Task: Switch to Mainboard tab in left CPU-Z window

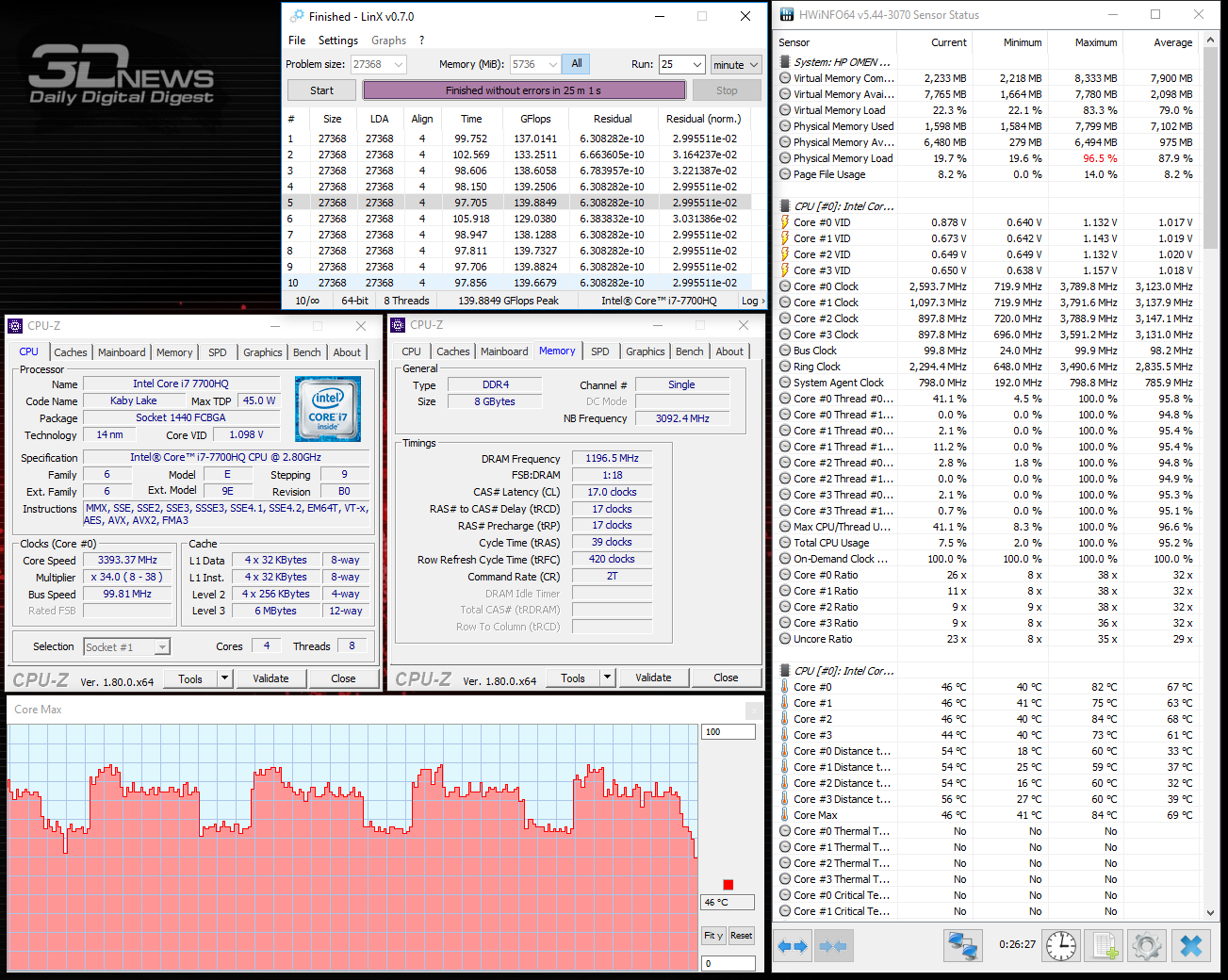Action: 122,352
